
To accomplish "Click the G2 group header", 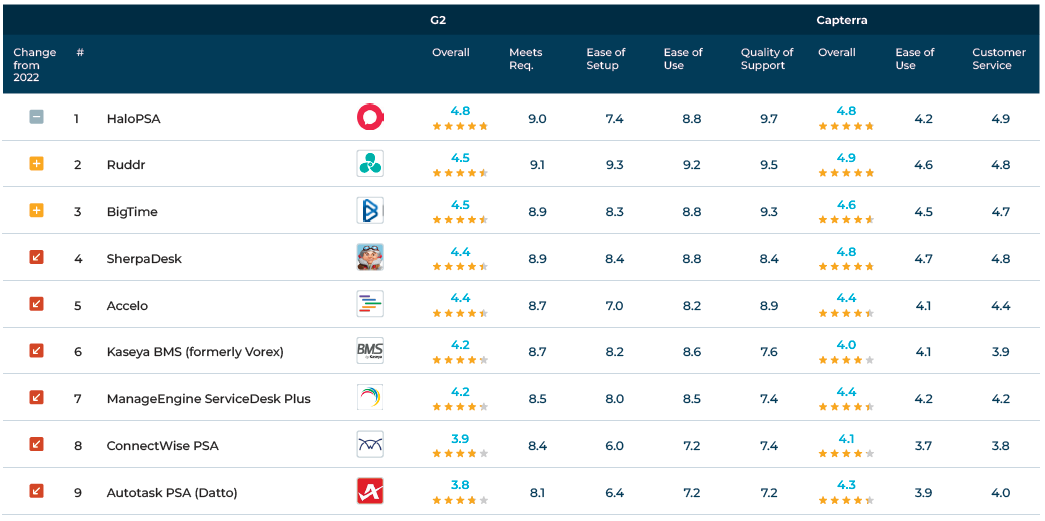I will point(438,20).
